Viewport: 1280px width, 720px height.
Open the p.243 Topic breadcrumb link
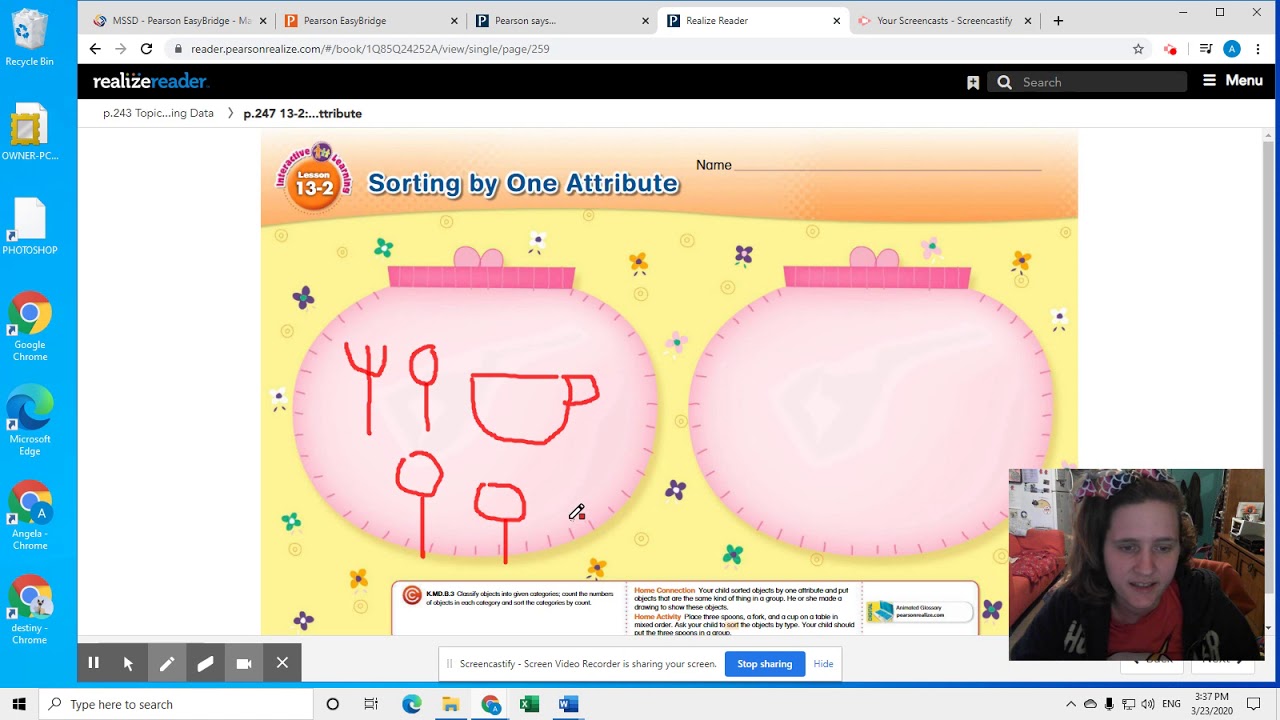tap(158, 113)
